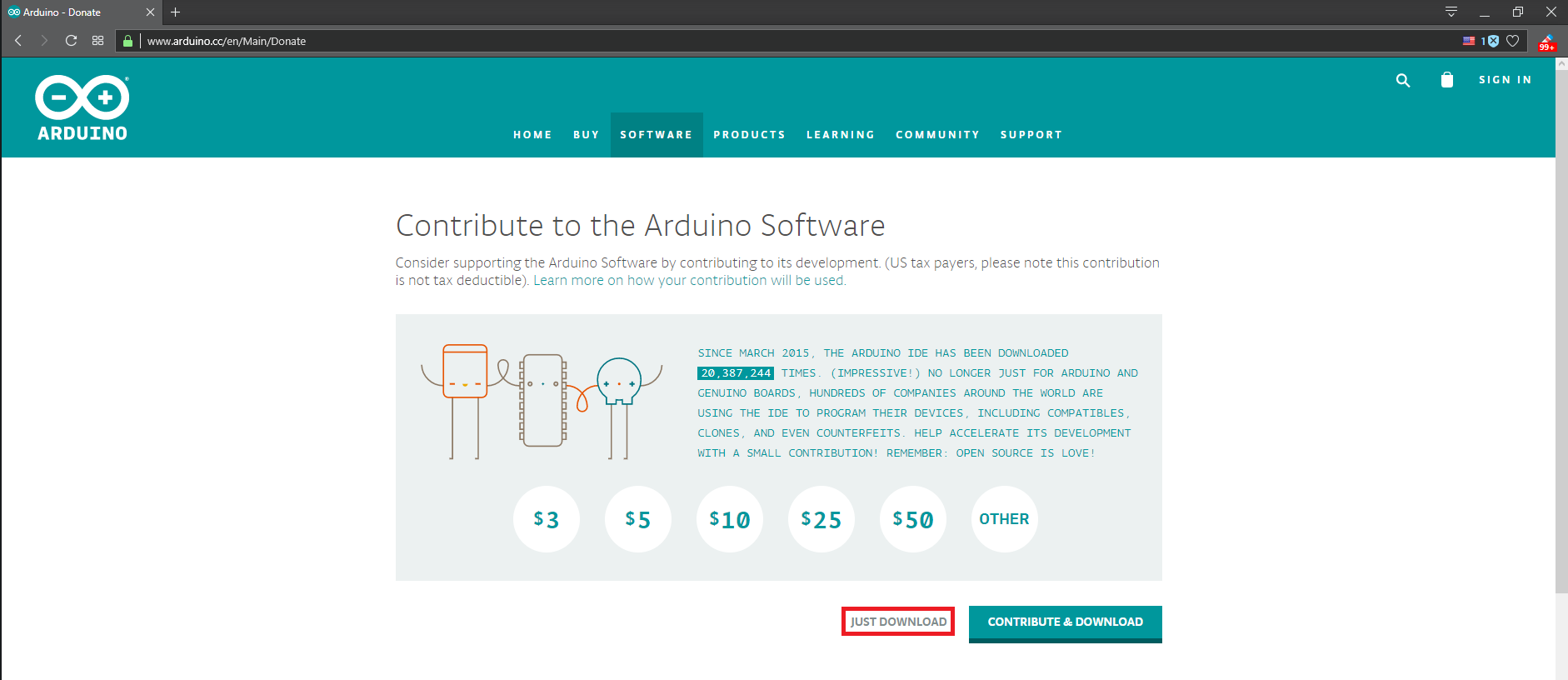This screenshot has height=680, width=1568.
Task: Select the $10 contribution amount
Action: 730,519
